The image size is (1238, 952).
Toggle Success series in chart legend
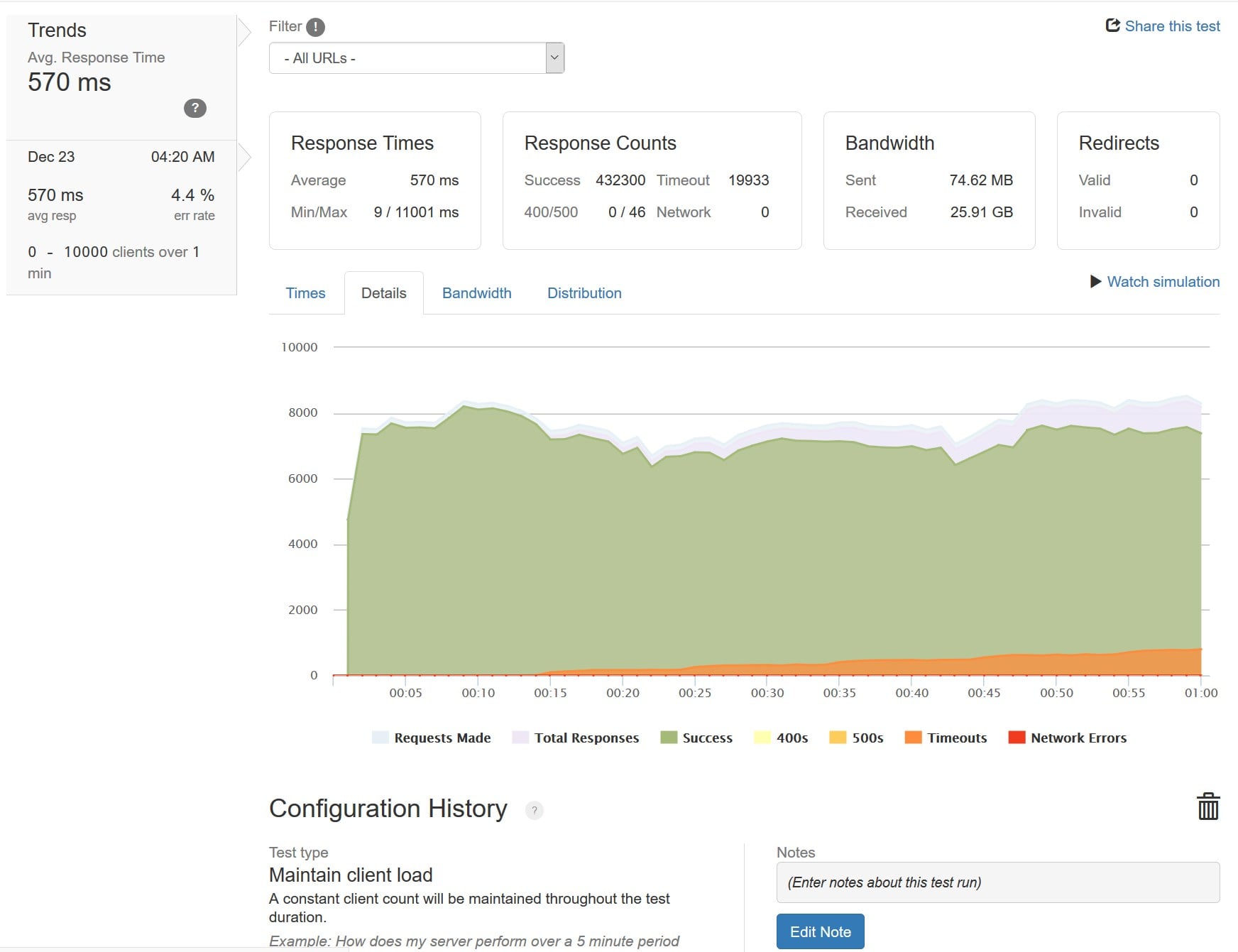pyautogui.click(x=696, y=738)
